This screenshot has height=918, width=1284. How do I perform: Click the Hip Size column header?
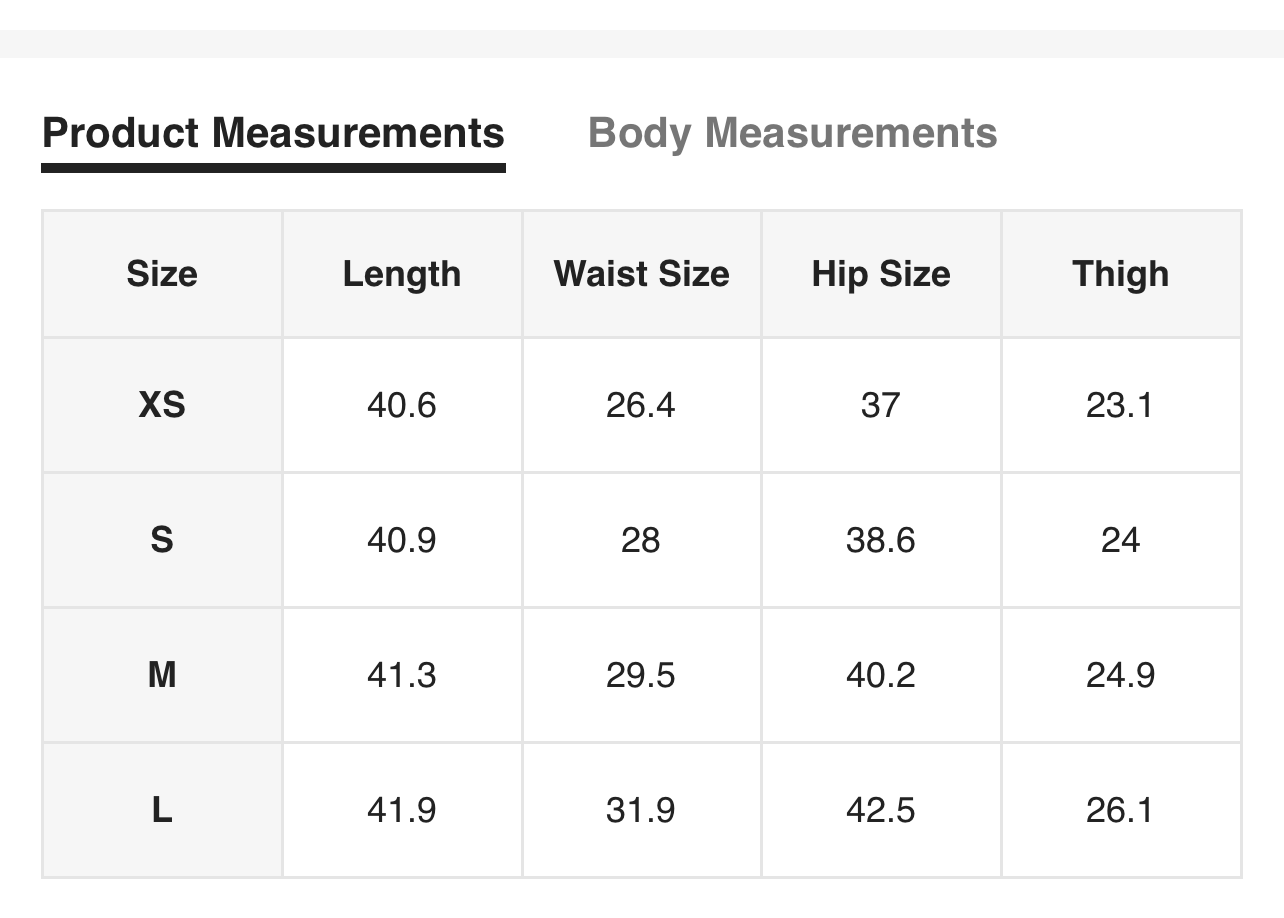[881, 274]
